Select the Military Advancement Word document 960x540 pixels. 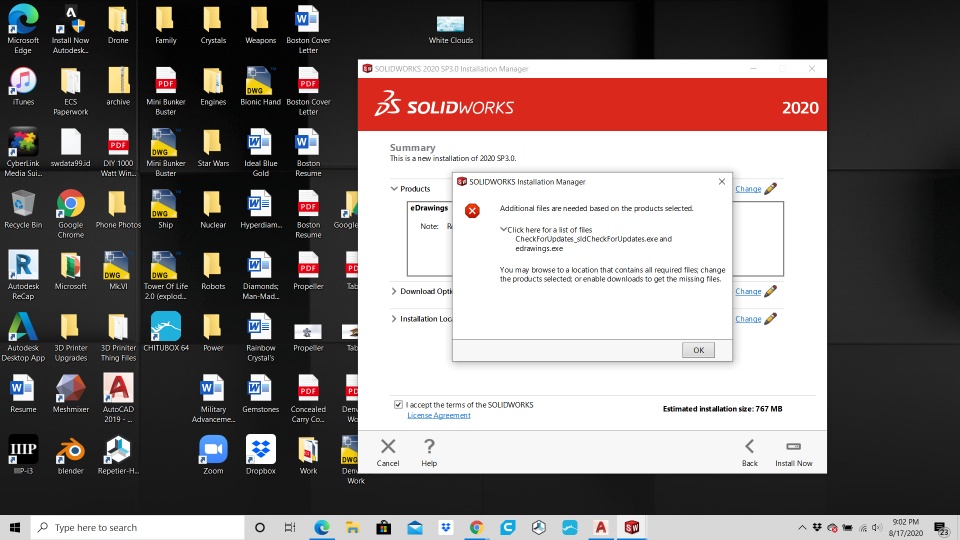pyautogui.click(x=213, y=398)
